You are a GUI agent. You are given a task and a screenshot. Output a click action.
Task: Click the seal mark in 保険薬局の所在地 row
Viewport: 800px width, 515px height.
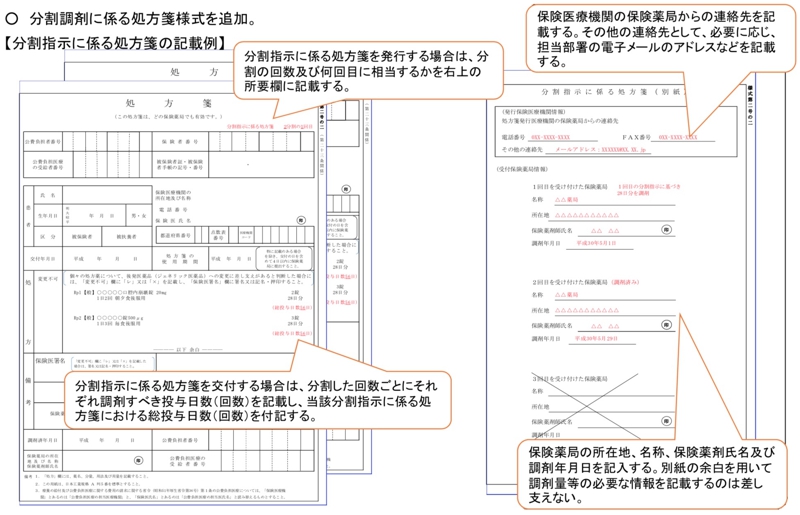point(138,460)
